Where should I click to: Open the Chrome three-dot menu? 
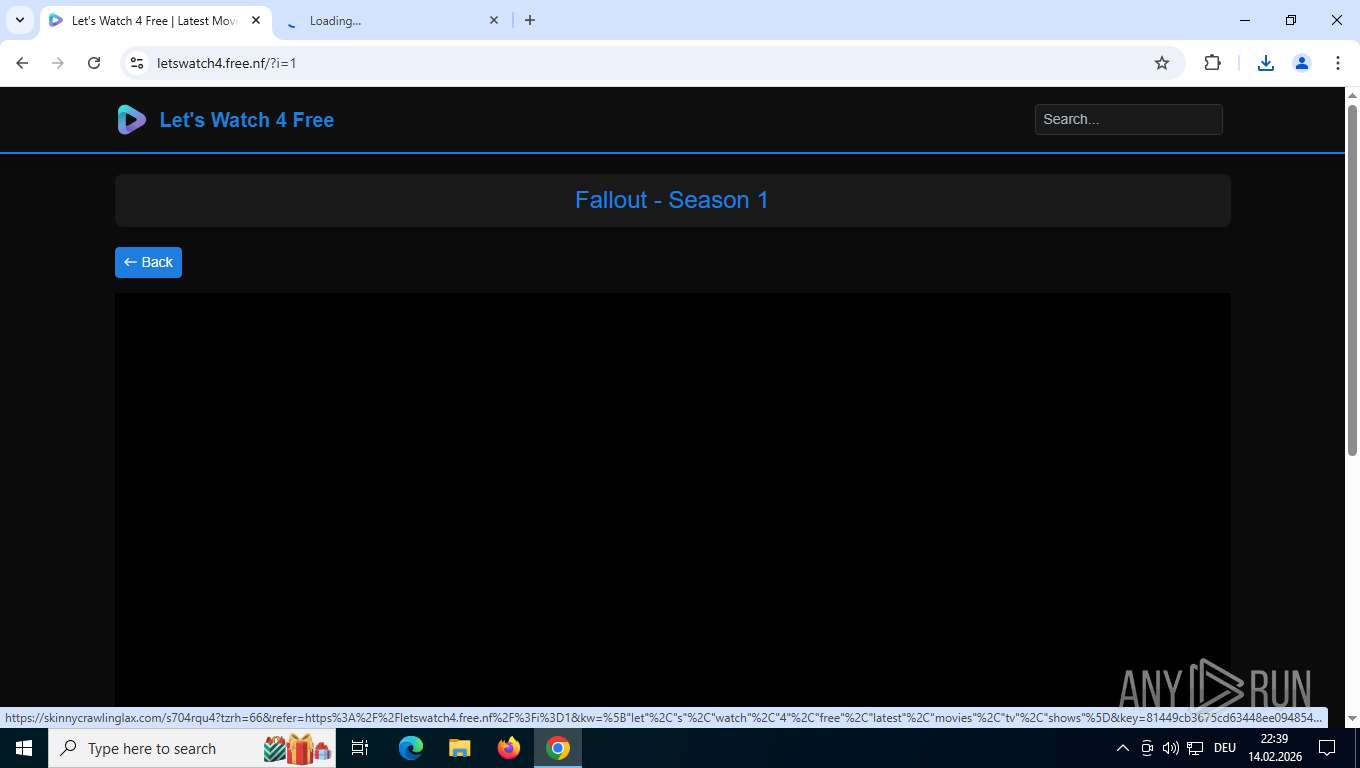pos(1338,63)
